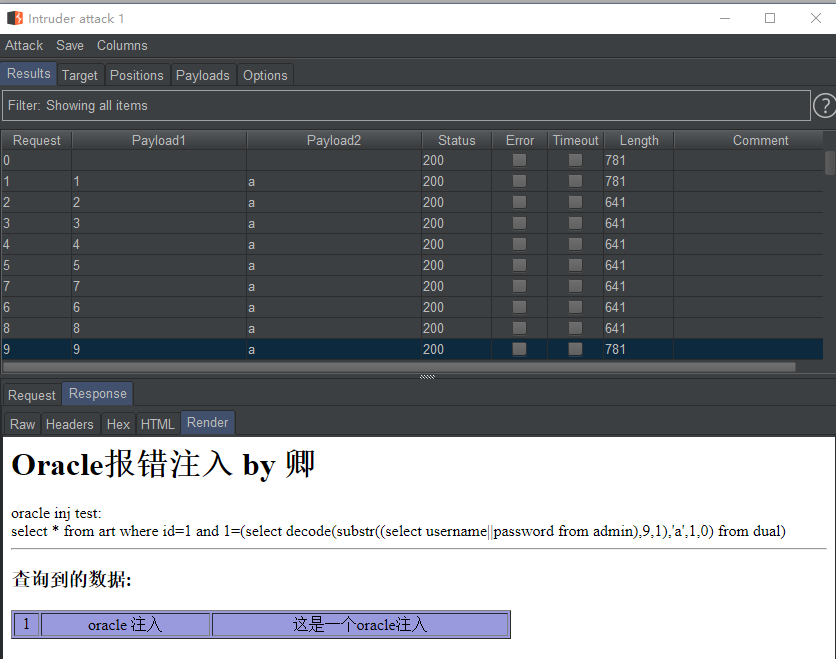This screenshot has height=659, width=836.
Task: Sort by the Error column header
Action: [520, 140]
